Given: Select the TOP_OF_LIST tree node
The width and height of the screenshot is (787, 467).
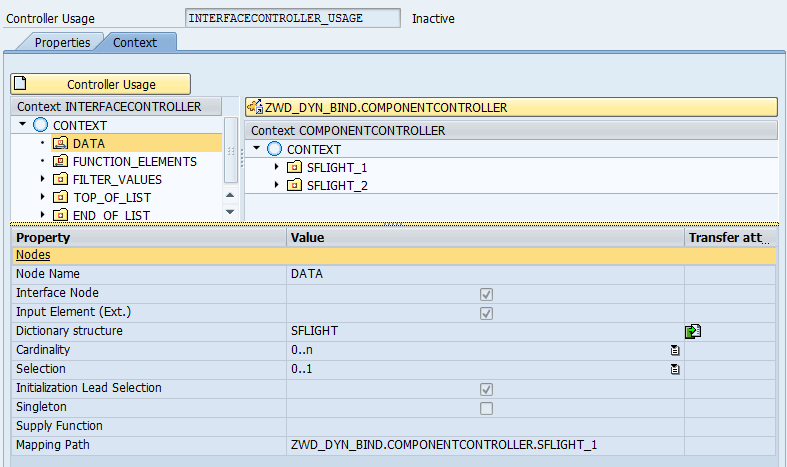Looking at the screenshot, I should [112, 198].
